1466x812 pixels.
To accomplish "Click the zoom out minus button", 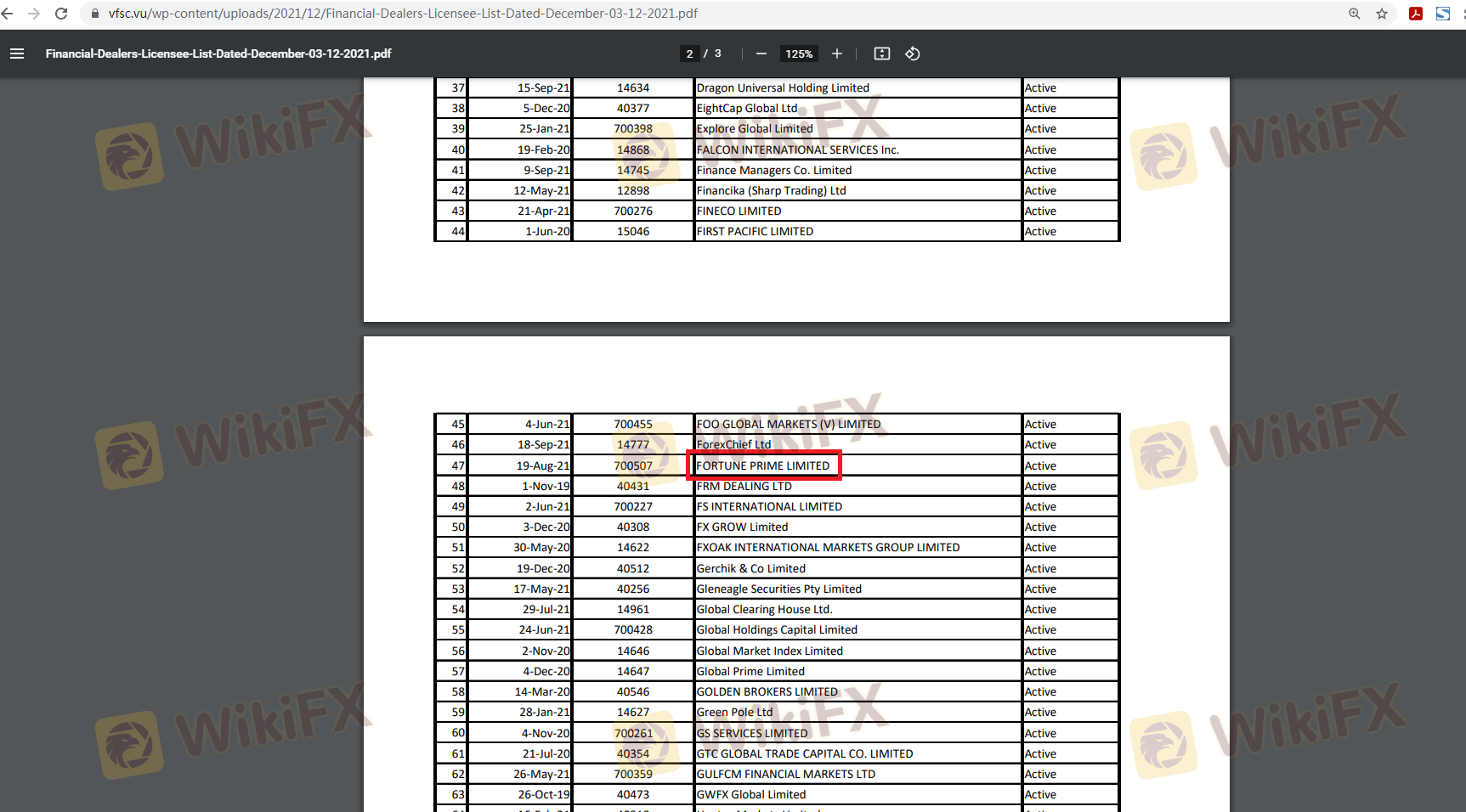I will coord(761,54).
